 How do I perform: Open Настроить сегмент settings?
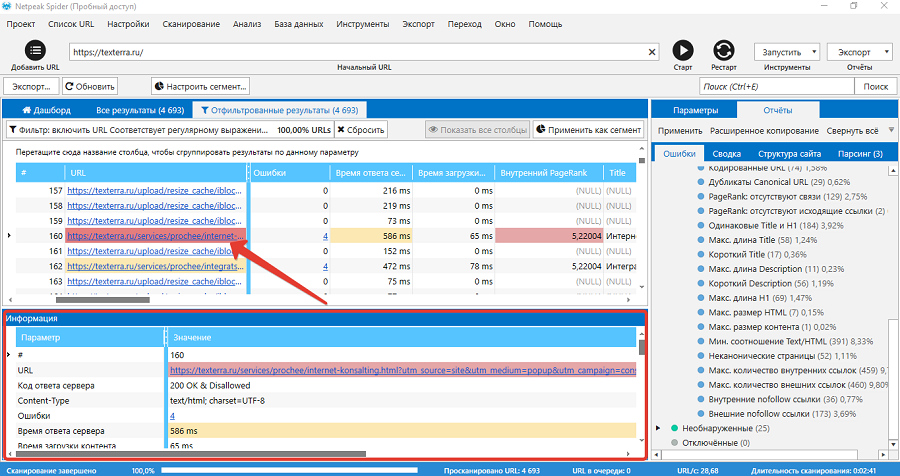point(201,87)
